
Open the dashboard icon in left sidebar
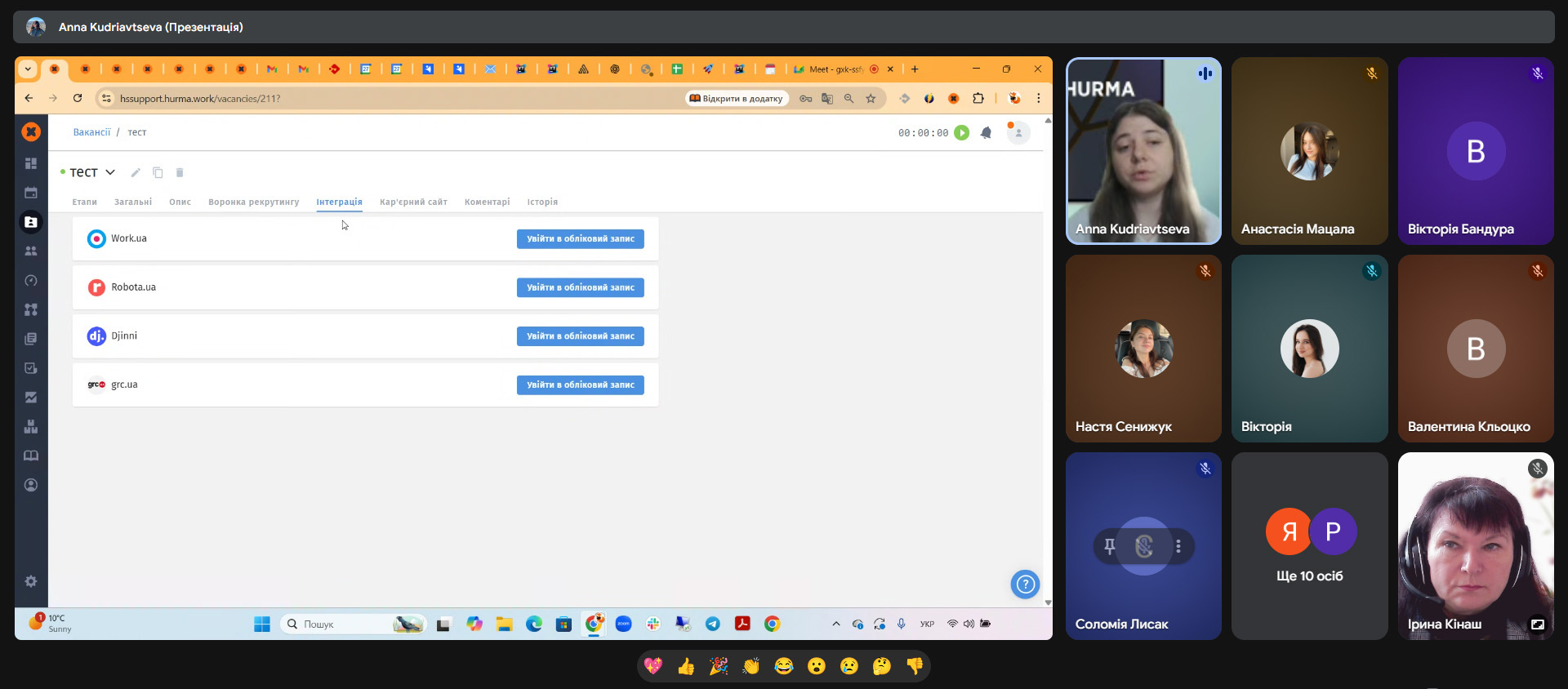(31, 163)
